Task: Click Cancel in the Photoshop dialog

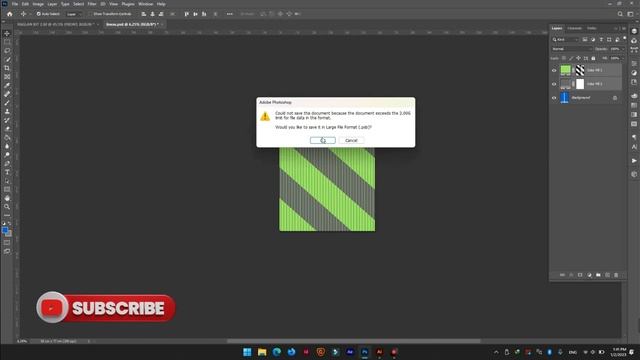Action: click(351, 140)
